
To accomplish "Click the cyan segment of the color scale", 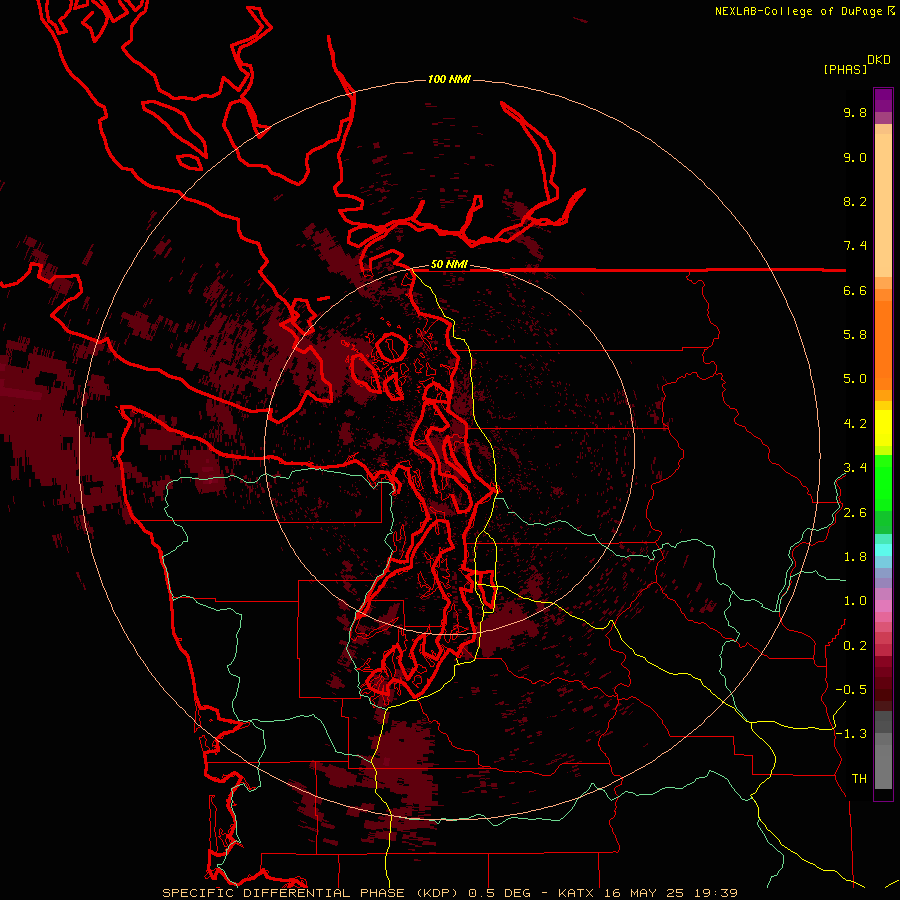I will coord(883,550).
